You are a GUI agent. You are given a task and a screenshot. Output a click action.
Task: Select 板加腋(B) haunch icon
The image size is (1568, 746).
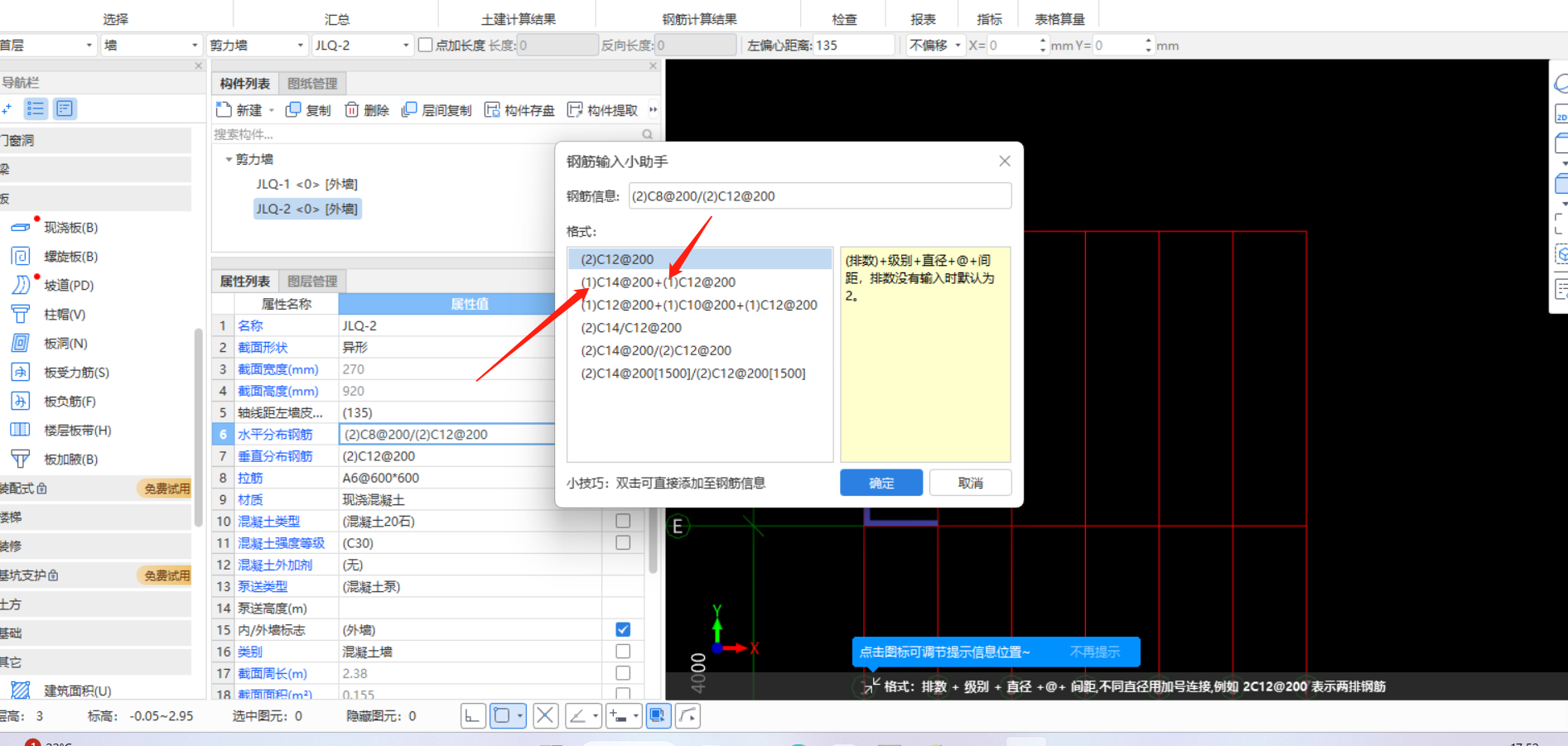20,459
